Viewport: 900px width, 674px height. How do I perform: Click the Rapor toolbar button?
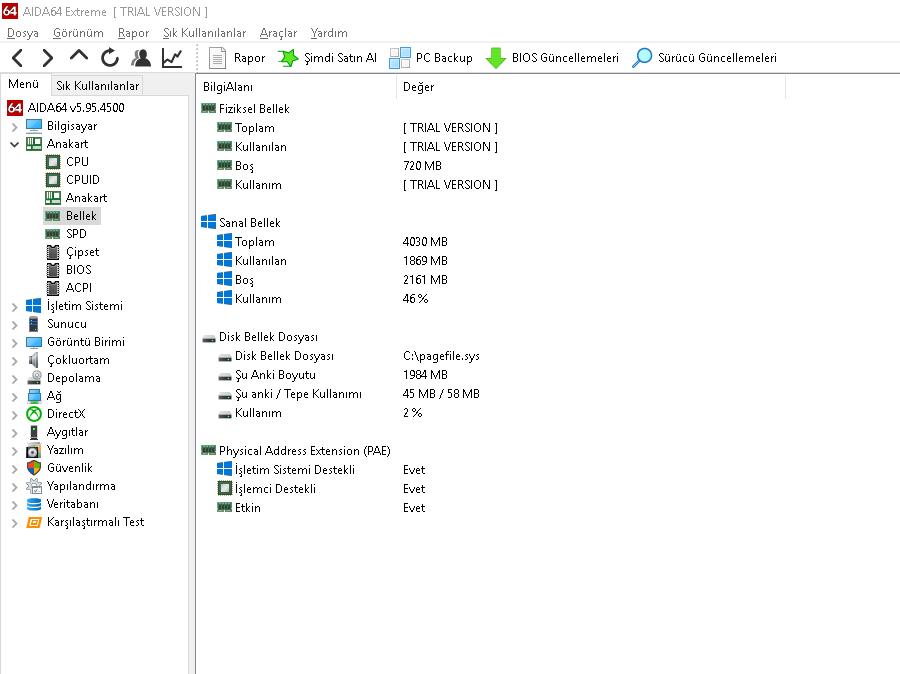point(236,58)
